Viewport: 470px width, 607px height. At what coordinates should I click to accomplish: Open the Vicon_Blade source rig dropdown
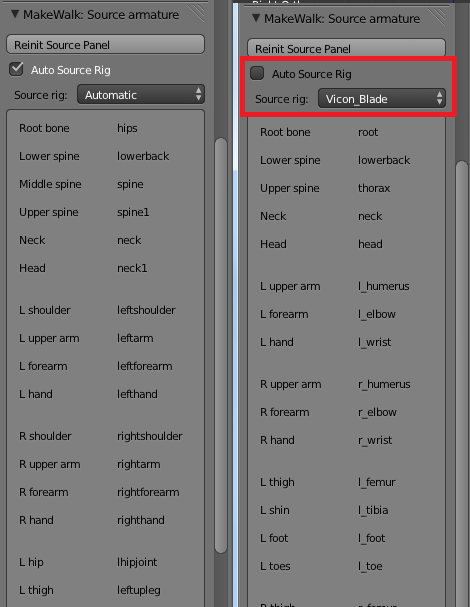coord(382,99)
